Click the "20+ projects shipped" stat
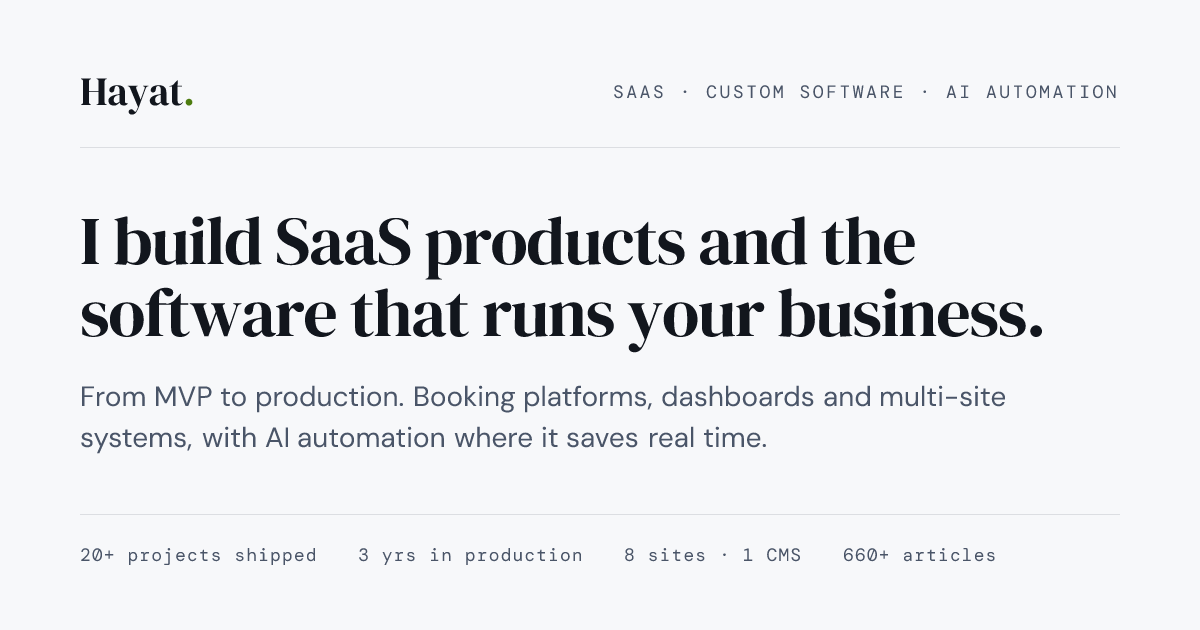The height and width of the screenshot is (630, 1200). pyautogui.click(x=198, y=555)
